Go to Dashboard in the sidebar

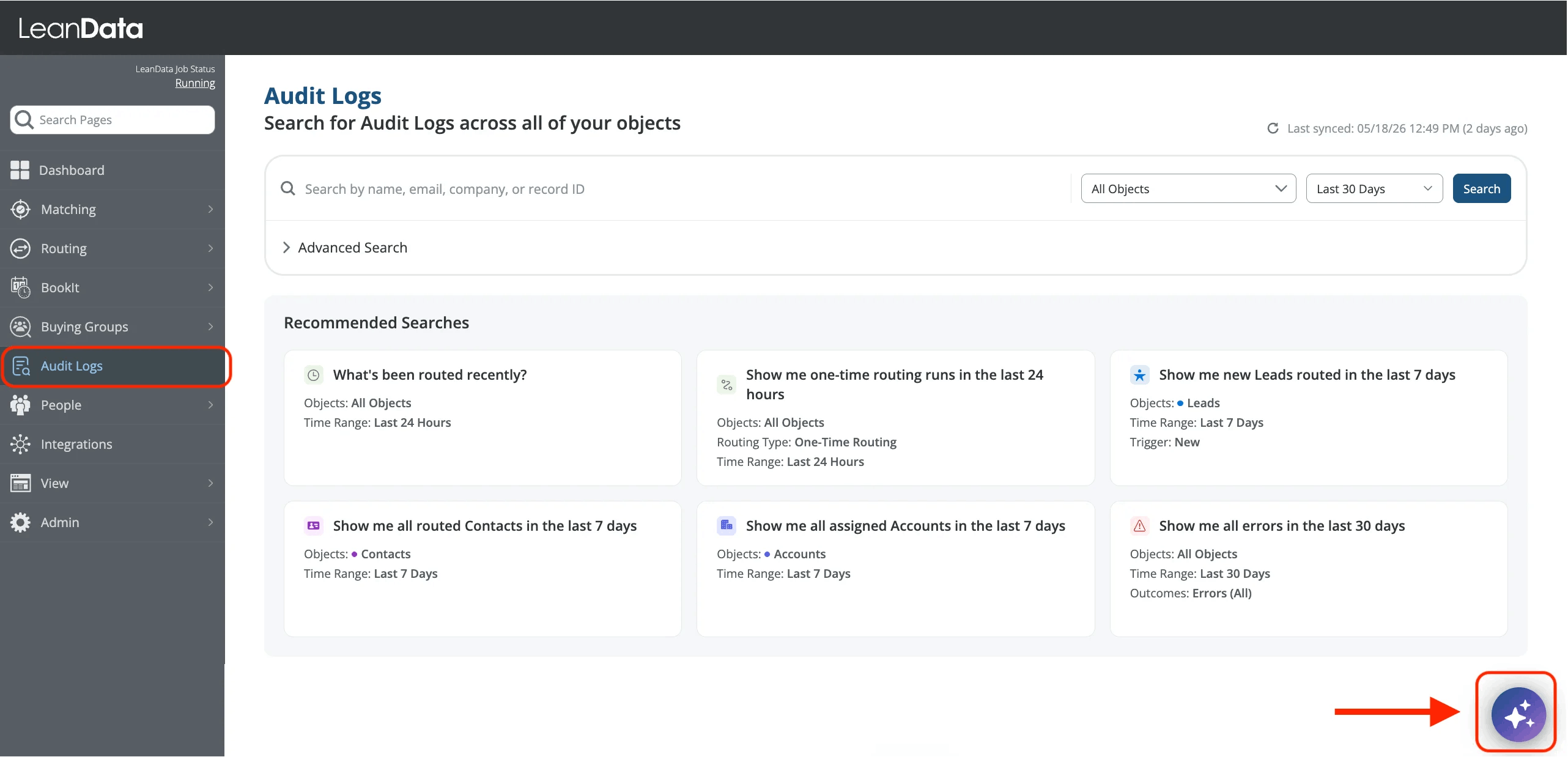113,170
